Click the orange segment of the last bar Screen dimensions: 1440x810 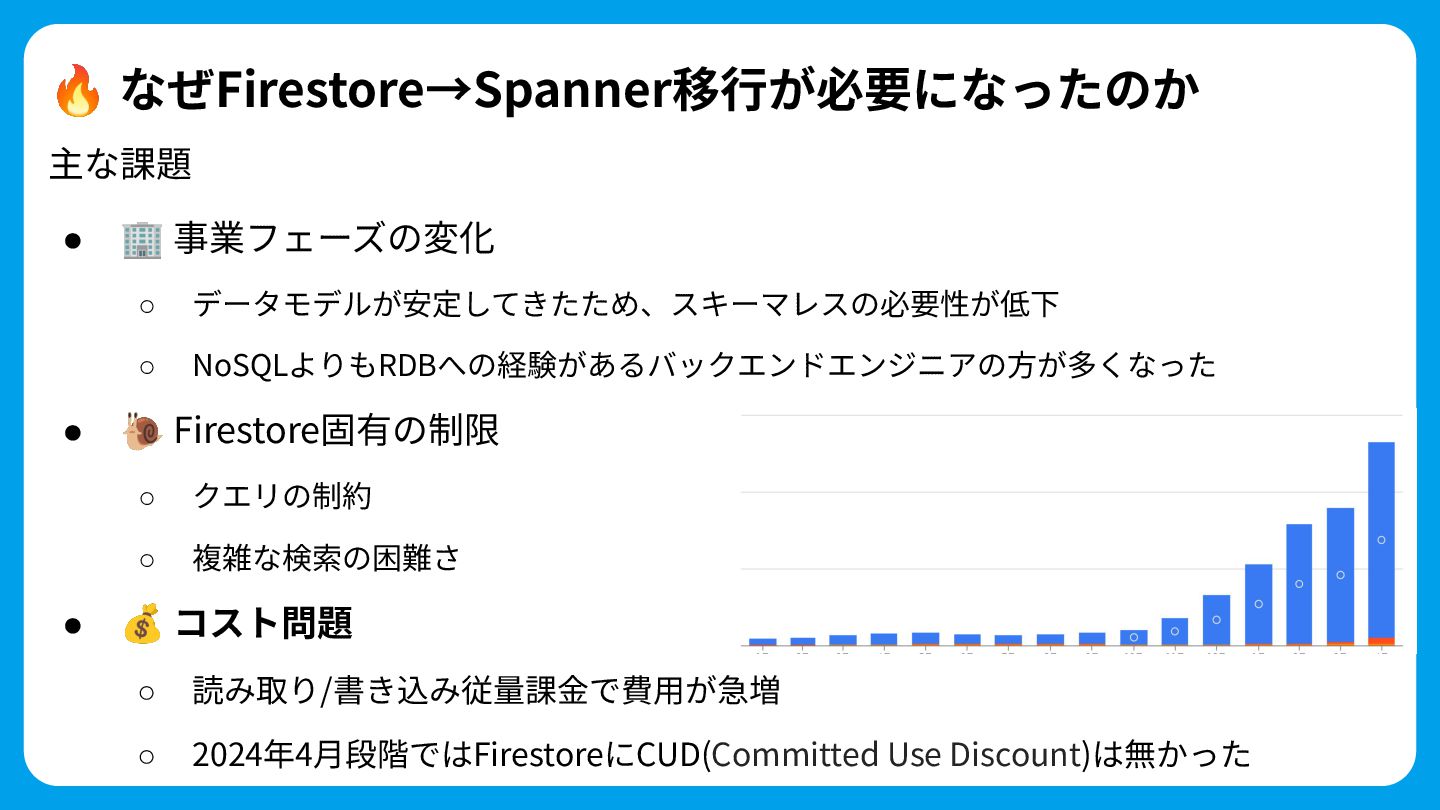pyautogui.click(x=1381, y=641)
